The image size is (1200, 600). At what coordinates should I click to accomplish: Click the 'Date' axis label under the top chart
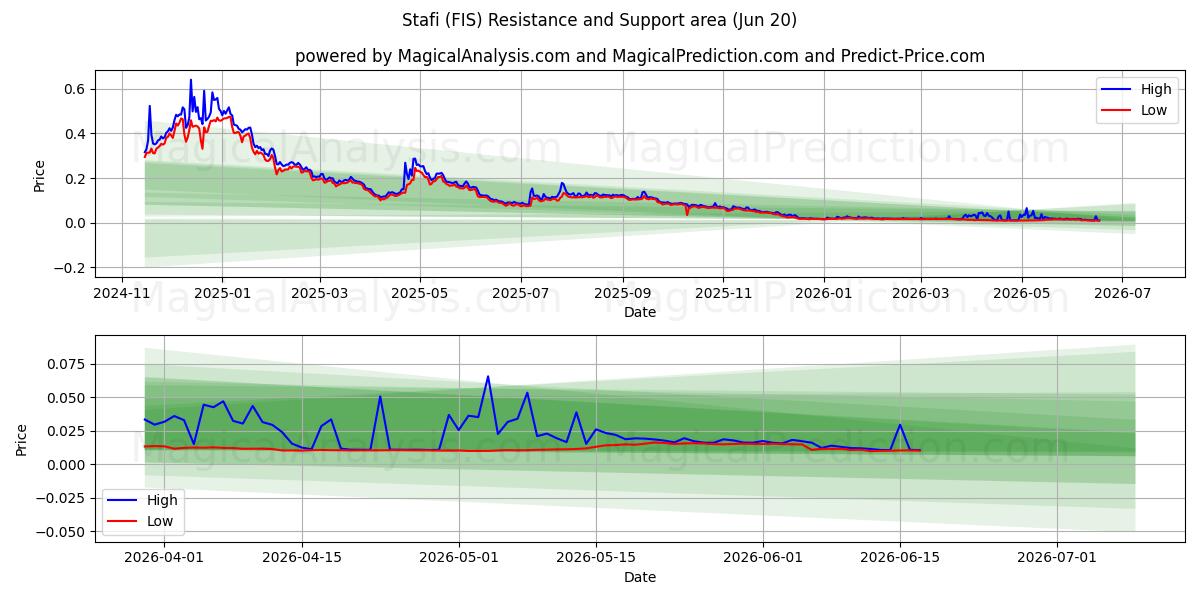click(x=640, y=312)
